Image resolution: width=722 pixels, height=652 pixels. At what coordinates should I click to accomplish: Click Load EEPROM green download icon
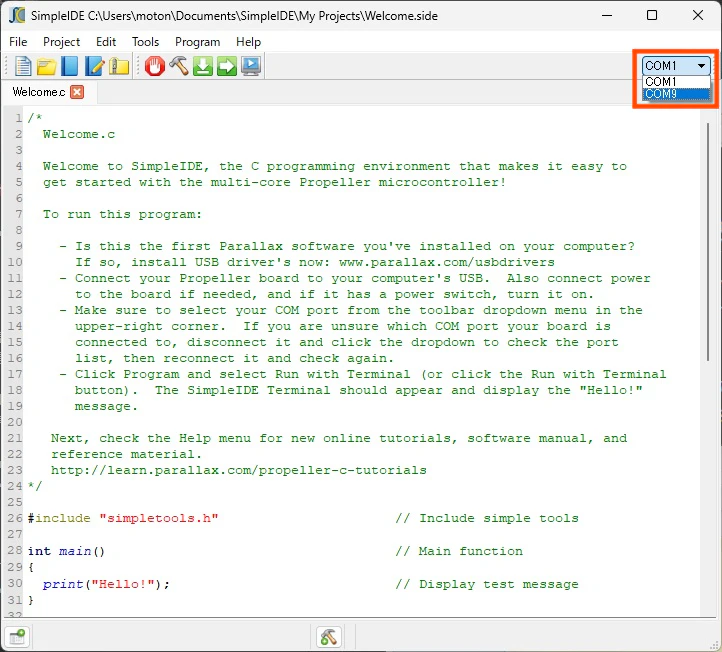(203, 66)
